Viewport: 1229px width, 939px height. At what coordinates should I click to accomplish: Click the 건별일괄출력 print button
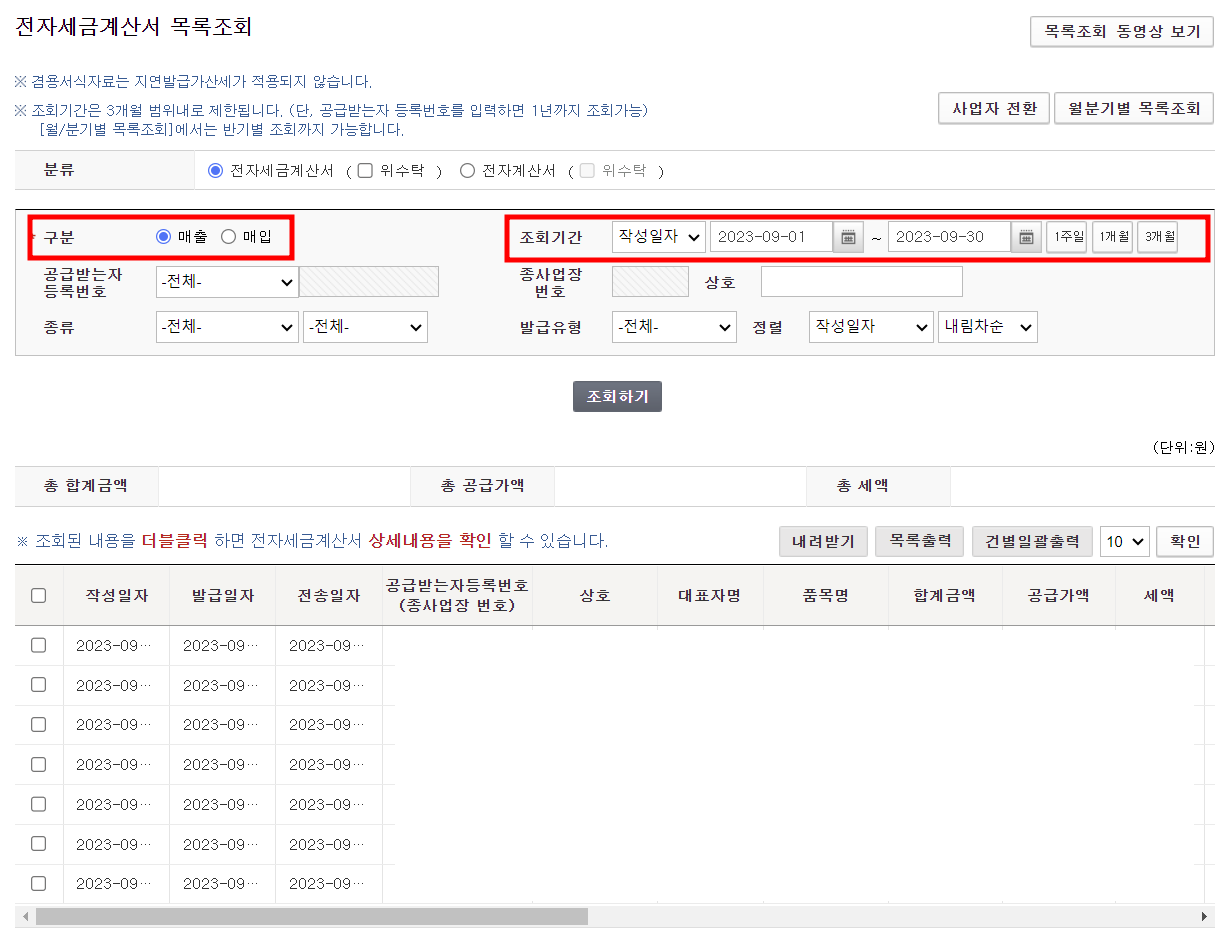point(1032,541)
